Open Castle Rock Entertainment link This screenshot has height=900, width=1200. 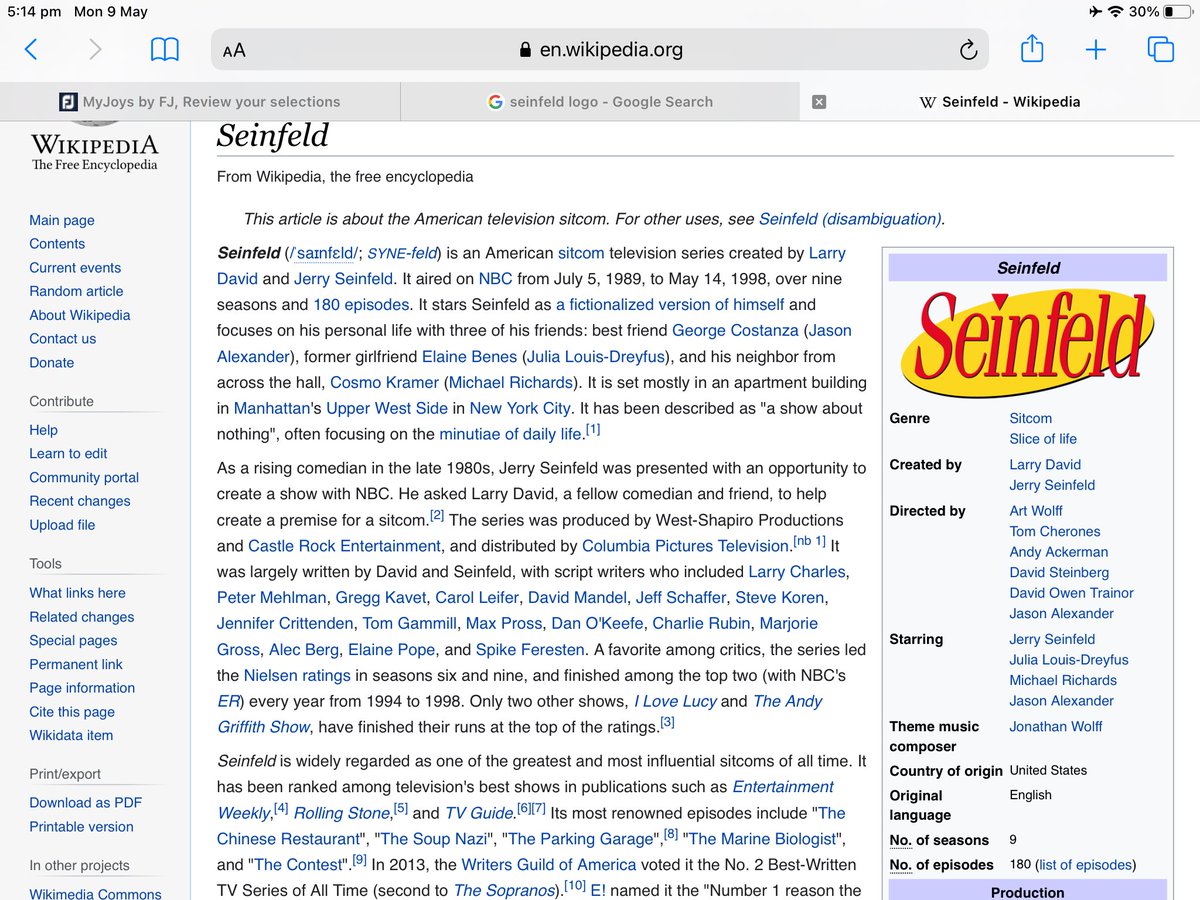[344, 546]
